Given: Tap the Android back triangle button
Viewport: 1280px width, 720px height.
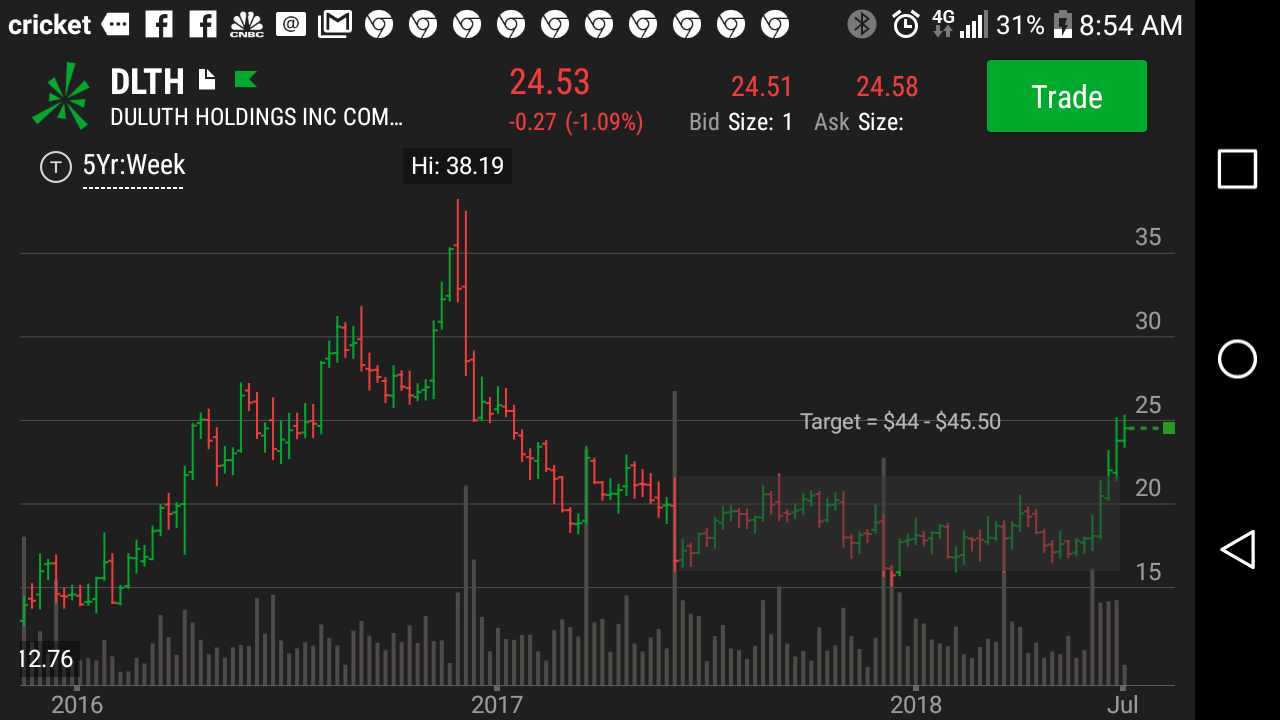Looking at the screenshot, I should (x=1237, y=550).
